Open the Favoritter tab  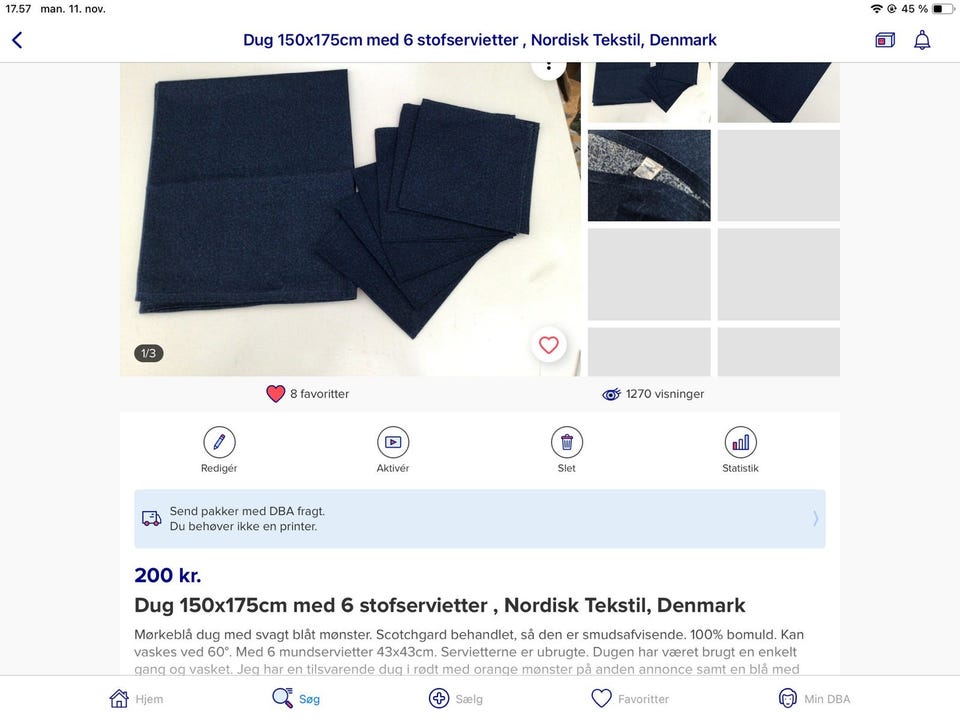[x=630, y=699]
